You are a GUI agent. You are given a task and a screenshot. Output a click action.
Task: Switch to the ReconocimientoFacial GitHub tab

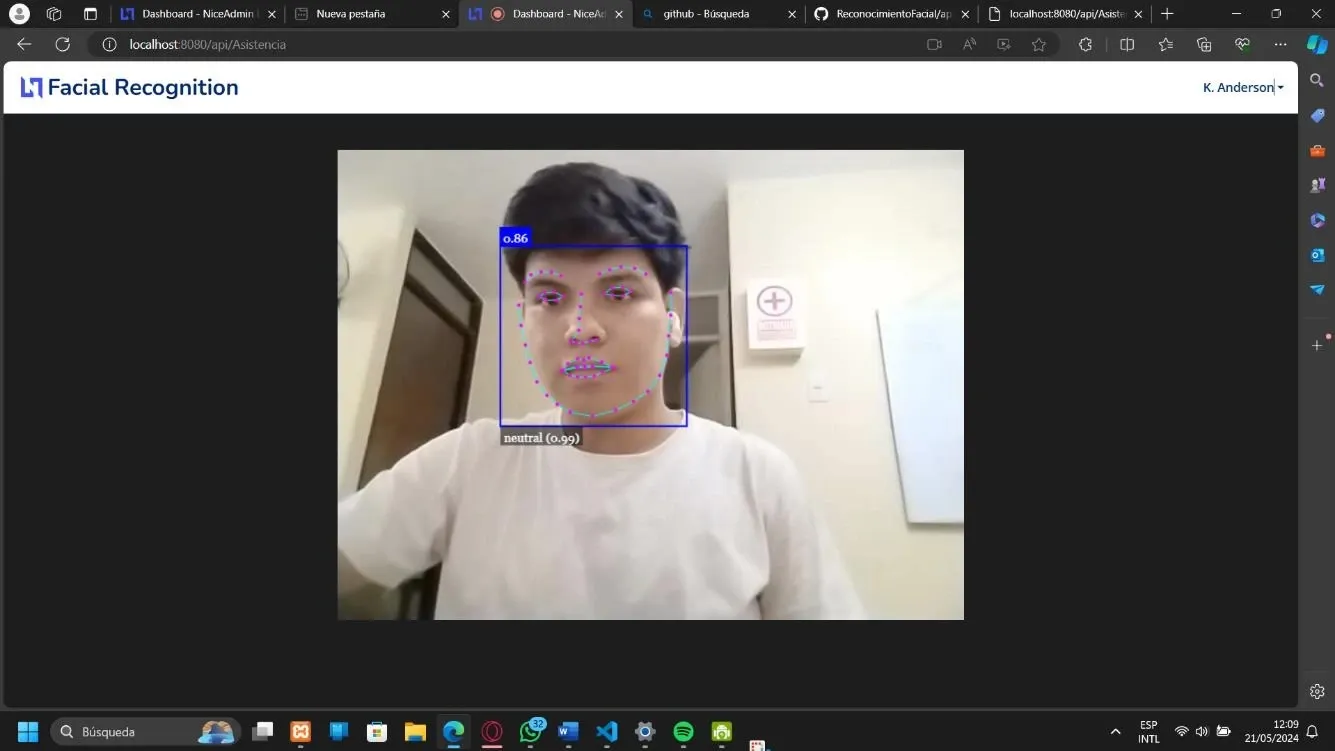890,14
